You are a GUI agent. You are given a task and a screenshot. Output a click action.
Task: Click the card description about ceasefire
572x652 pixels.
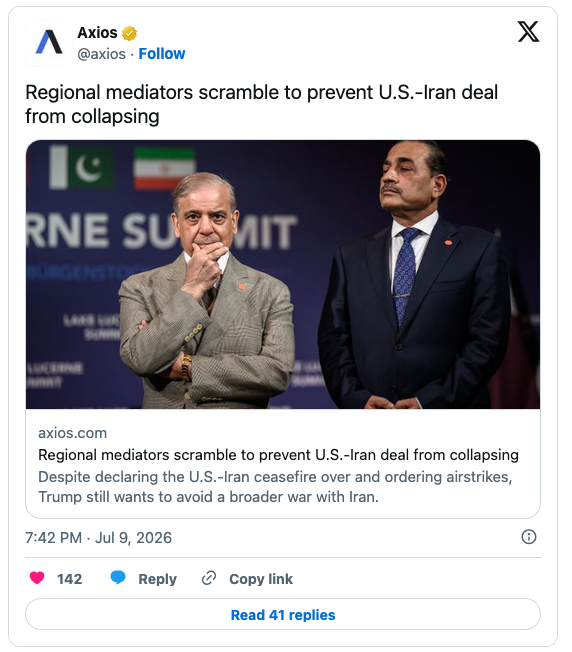275,487
